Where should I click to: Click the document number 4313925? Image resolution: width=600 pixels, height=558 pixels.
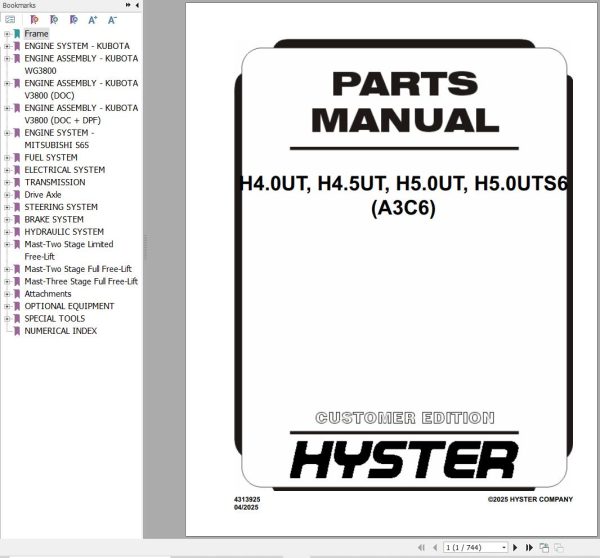(247, 499)
